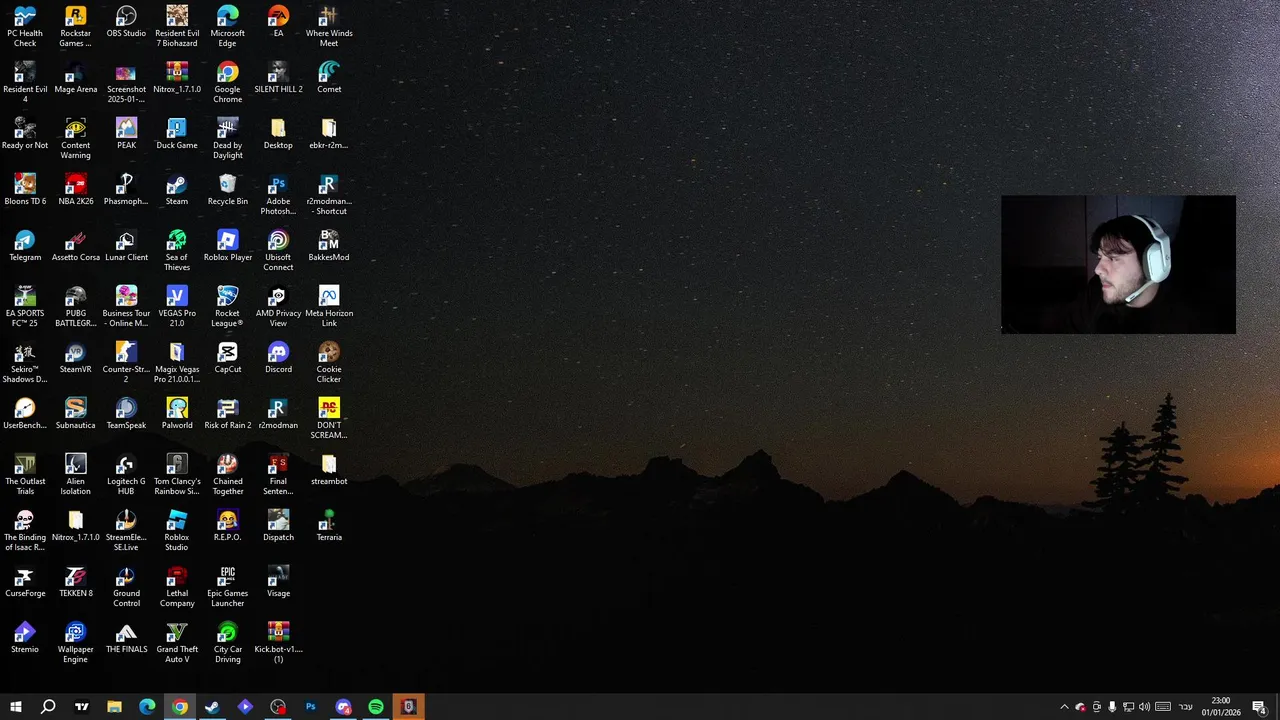Open the Windows Start menu

16,707
